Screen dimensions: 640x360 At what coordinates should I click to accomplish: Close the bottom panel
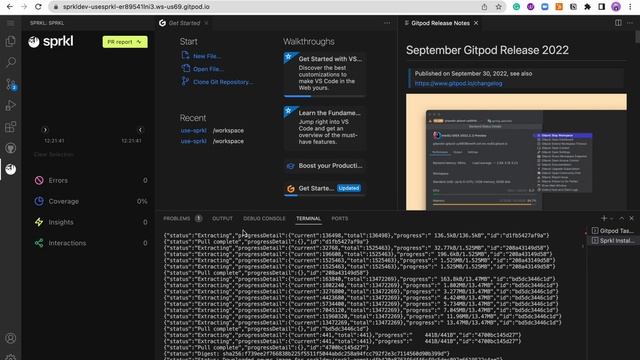pos(631,218)
